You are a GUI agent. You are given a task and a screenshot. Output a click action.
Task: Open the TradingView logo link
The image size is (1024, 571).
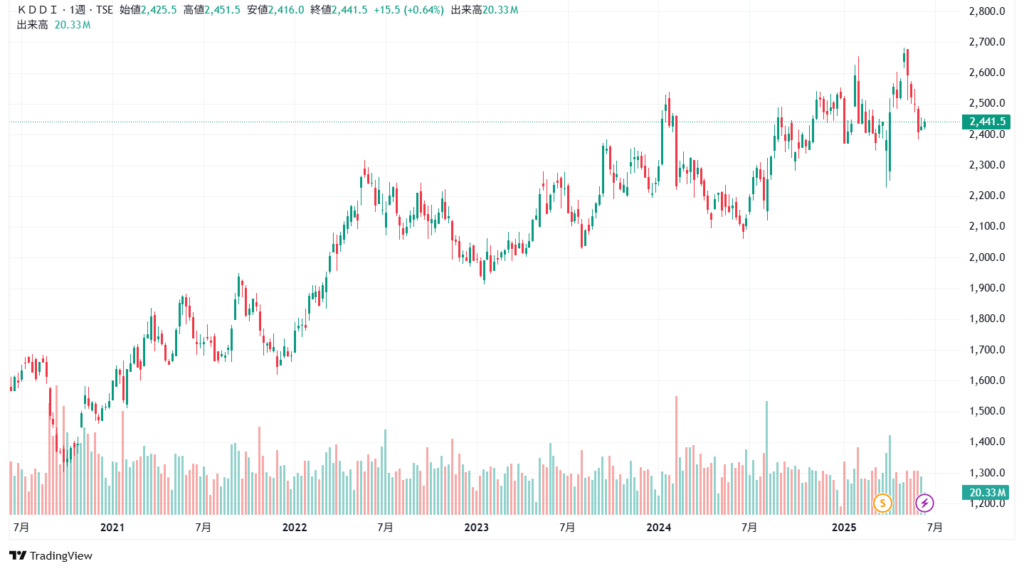click(x=51, y=556)
